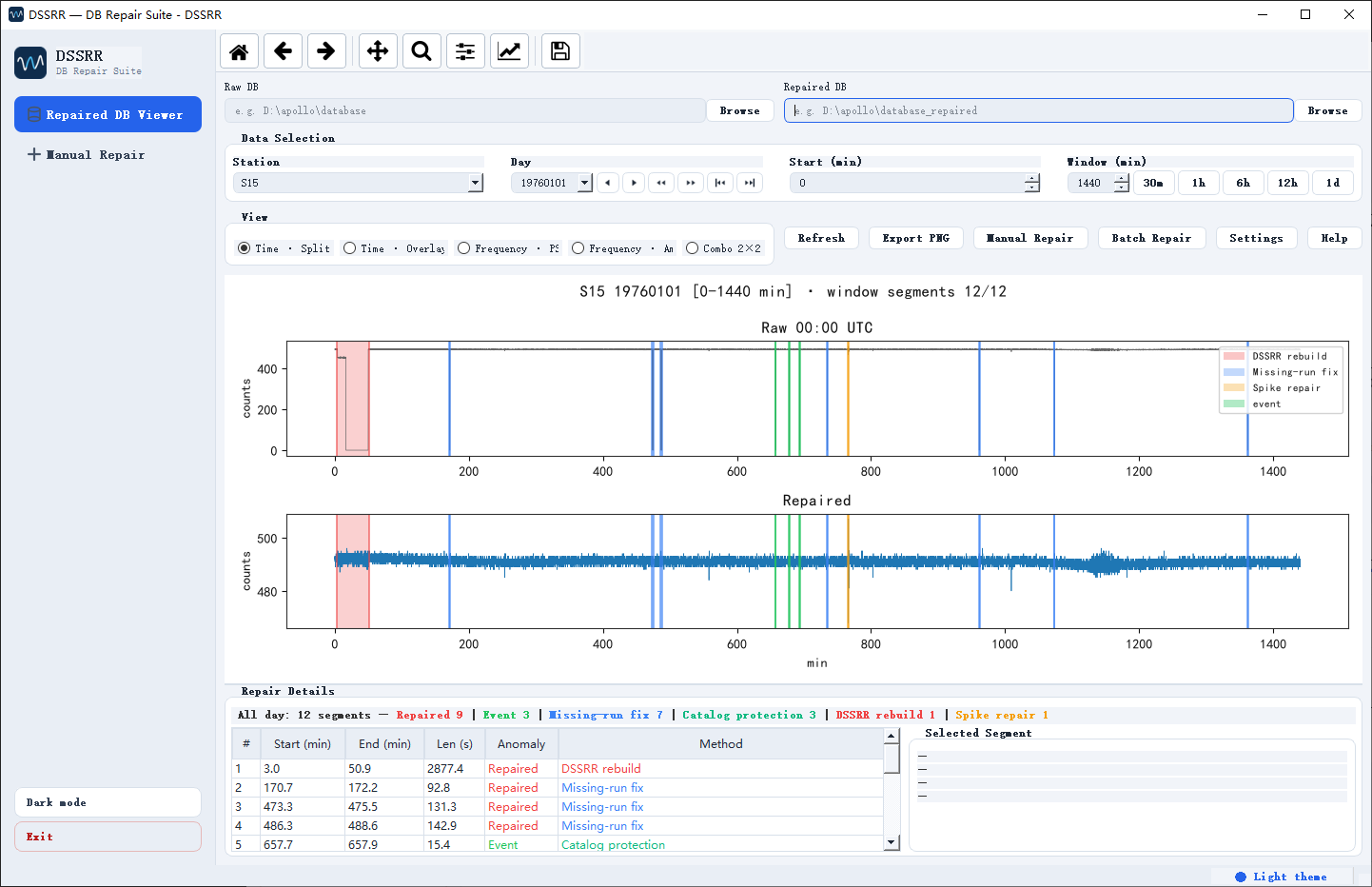Viewport: 1372px width, 887px height.
Task: Click the DSSRR rebuild legend swatch
Action: click(x=1234, y=356)
